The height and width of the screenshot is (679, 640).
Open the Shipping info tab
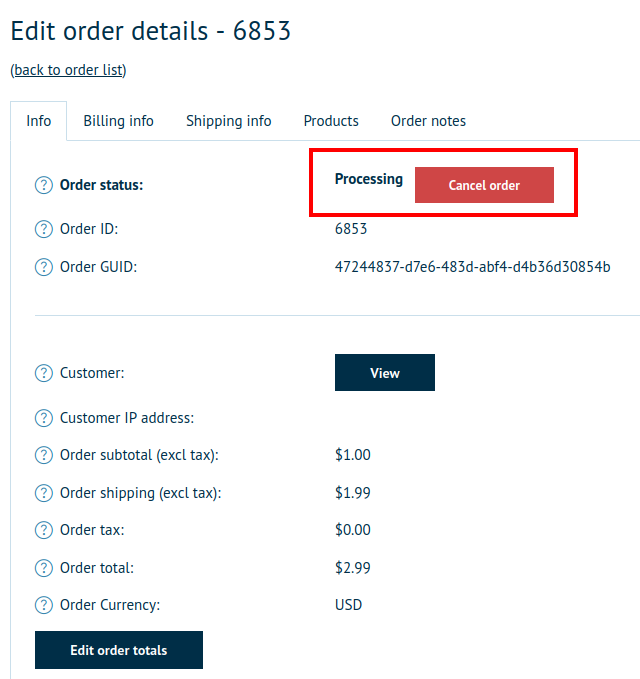(x=228, y=121)
